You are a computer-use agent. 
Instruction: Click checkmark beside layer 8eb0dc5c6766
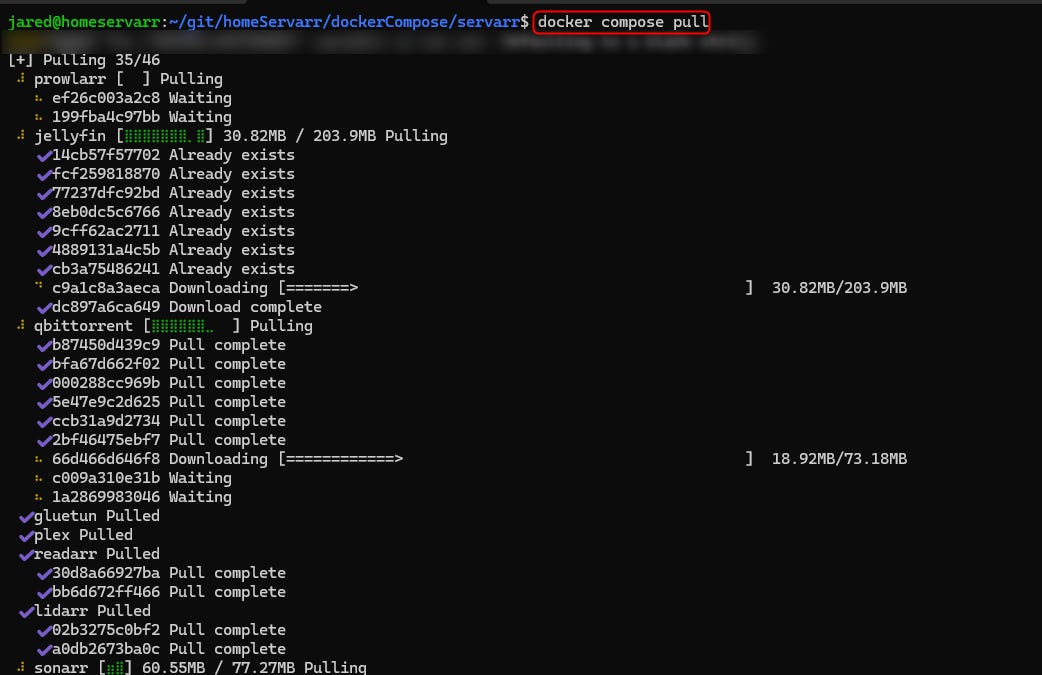pyautogui.click(x=44, y=213)
